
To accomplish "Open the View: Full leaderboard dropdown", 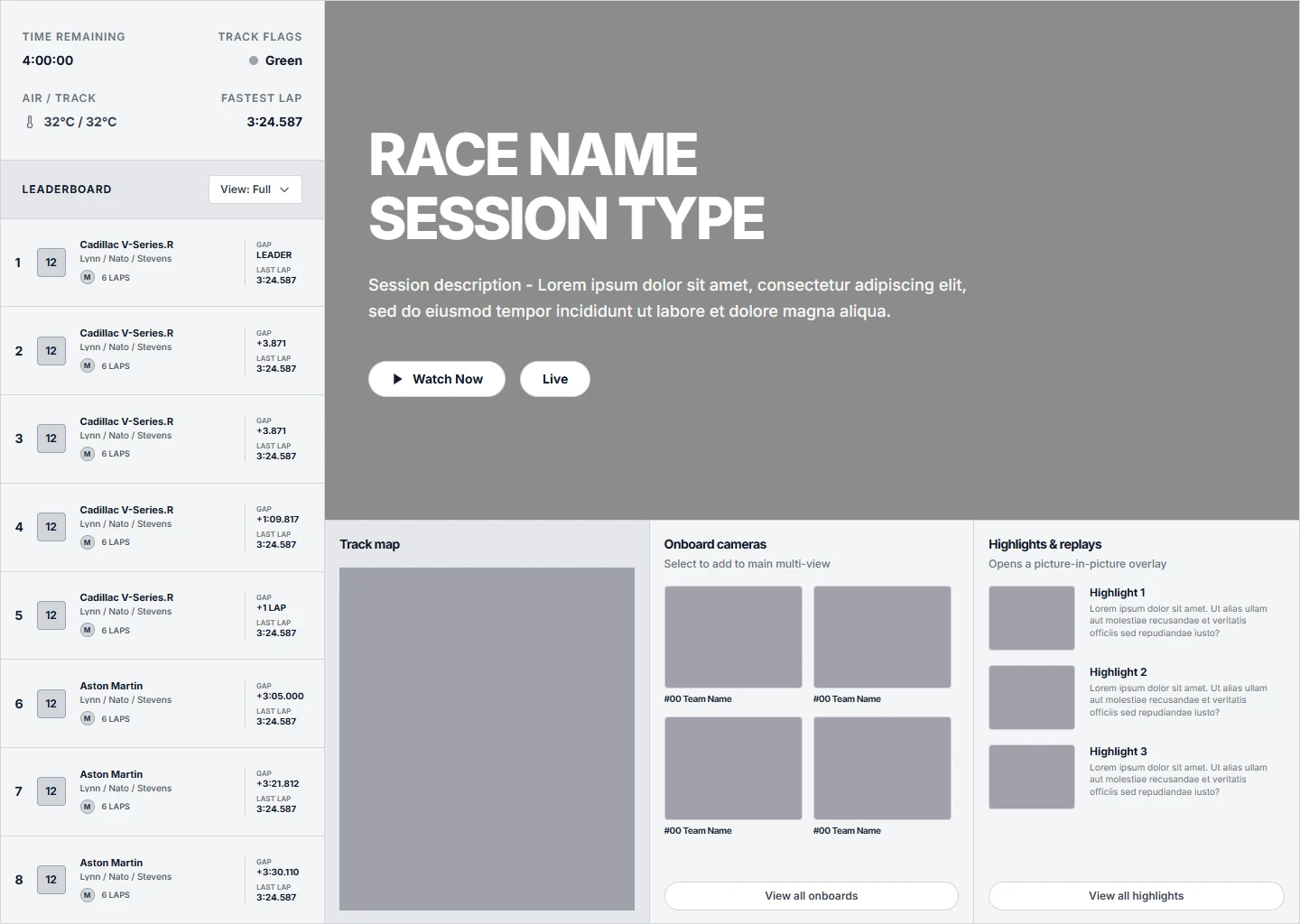I will [255, 189].
